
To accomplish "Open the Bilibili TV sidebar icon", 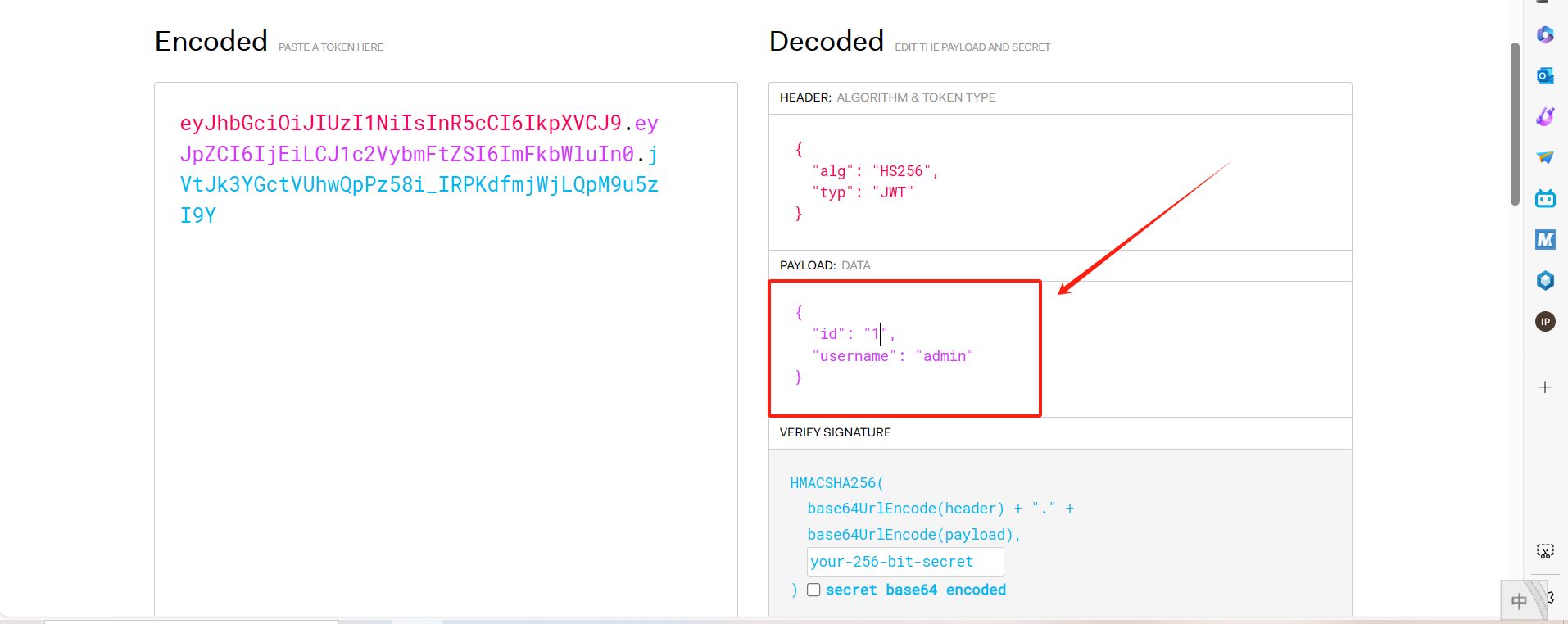I will tap(1545, 198).
